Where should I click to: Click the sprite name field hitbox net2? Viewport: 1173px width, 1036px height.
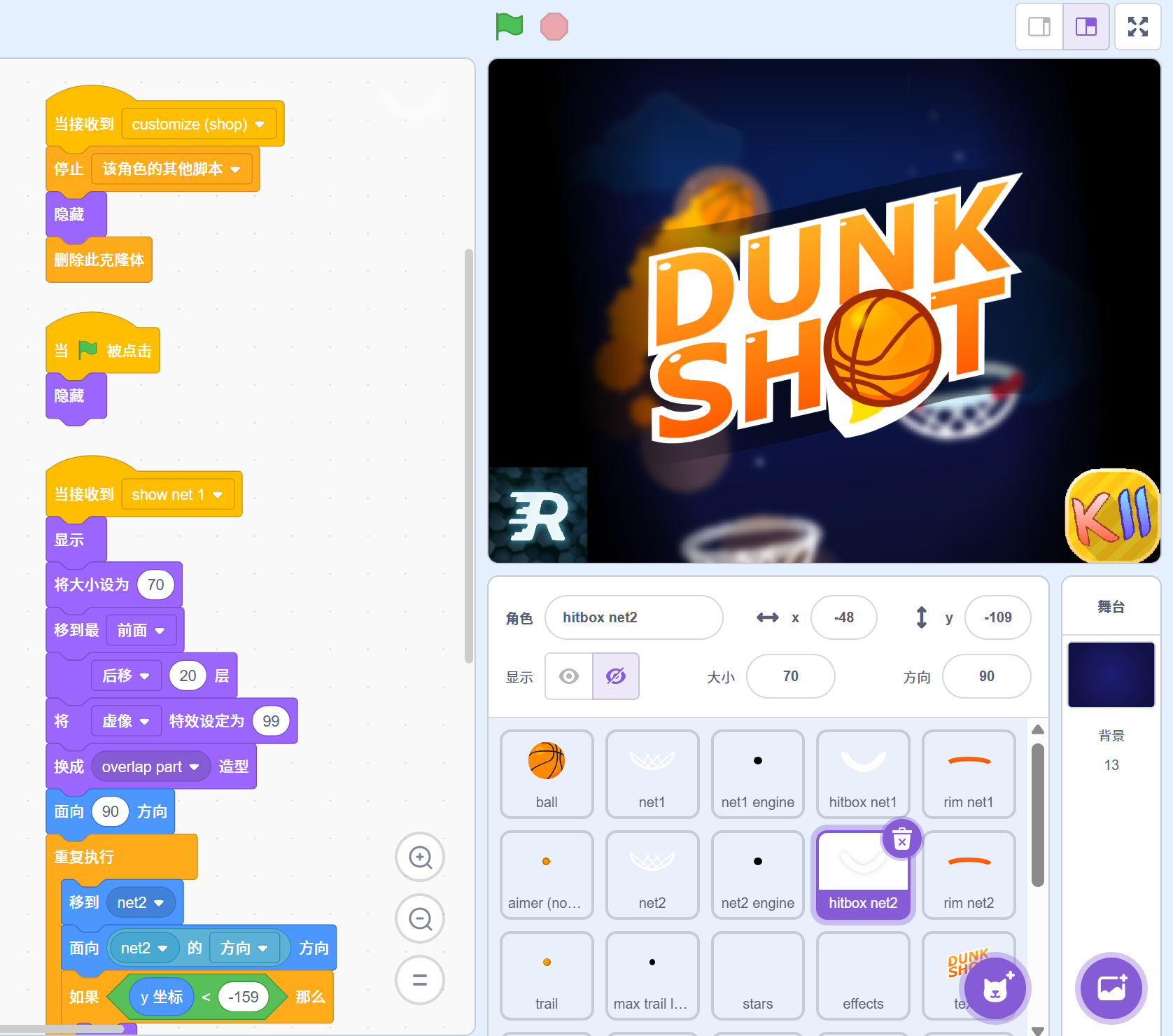click(x=633, y=617)
